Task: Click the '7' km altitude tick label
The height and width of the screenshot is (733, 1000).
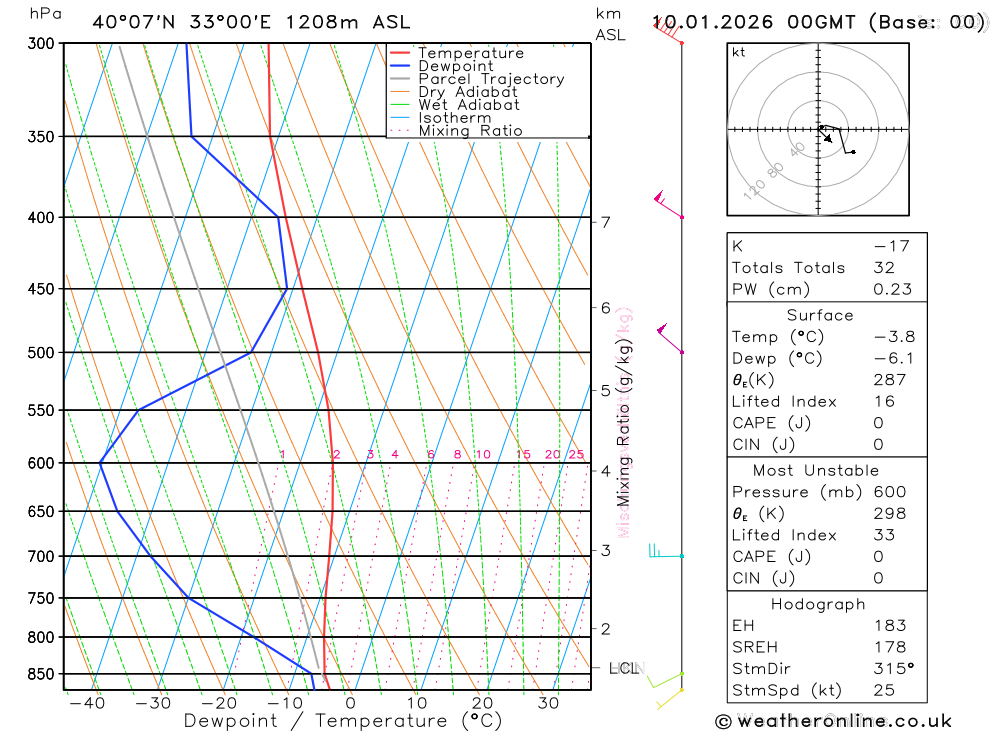Action: 606,223
